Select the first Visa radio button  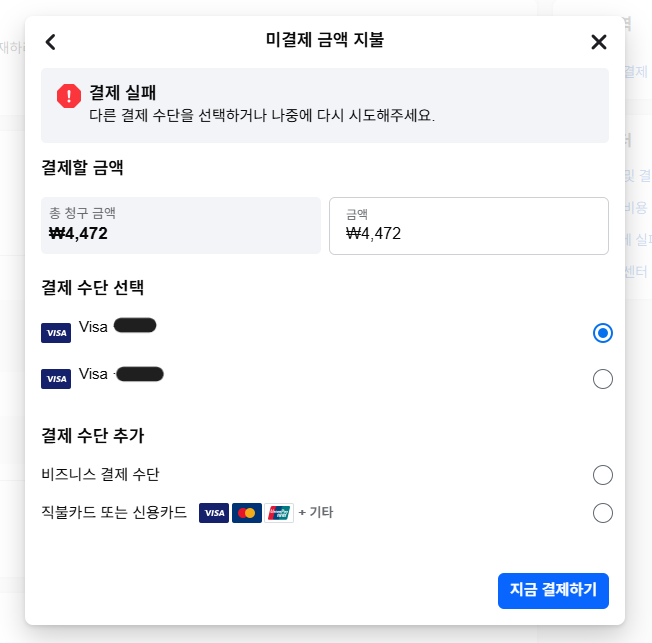(x=603, y=333)
